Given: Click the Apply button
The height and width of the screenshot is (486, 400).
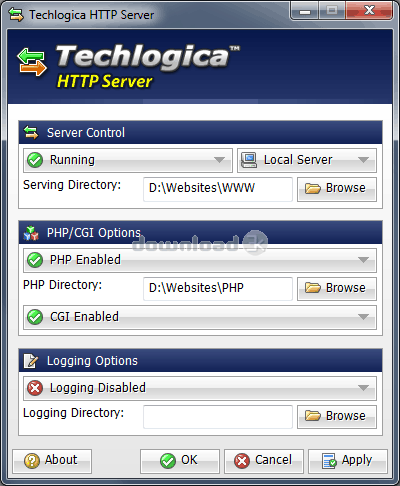Looking at the screenshot, I should (348, 461).
